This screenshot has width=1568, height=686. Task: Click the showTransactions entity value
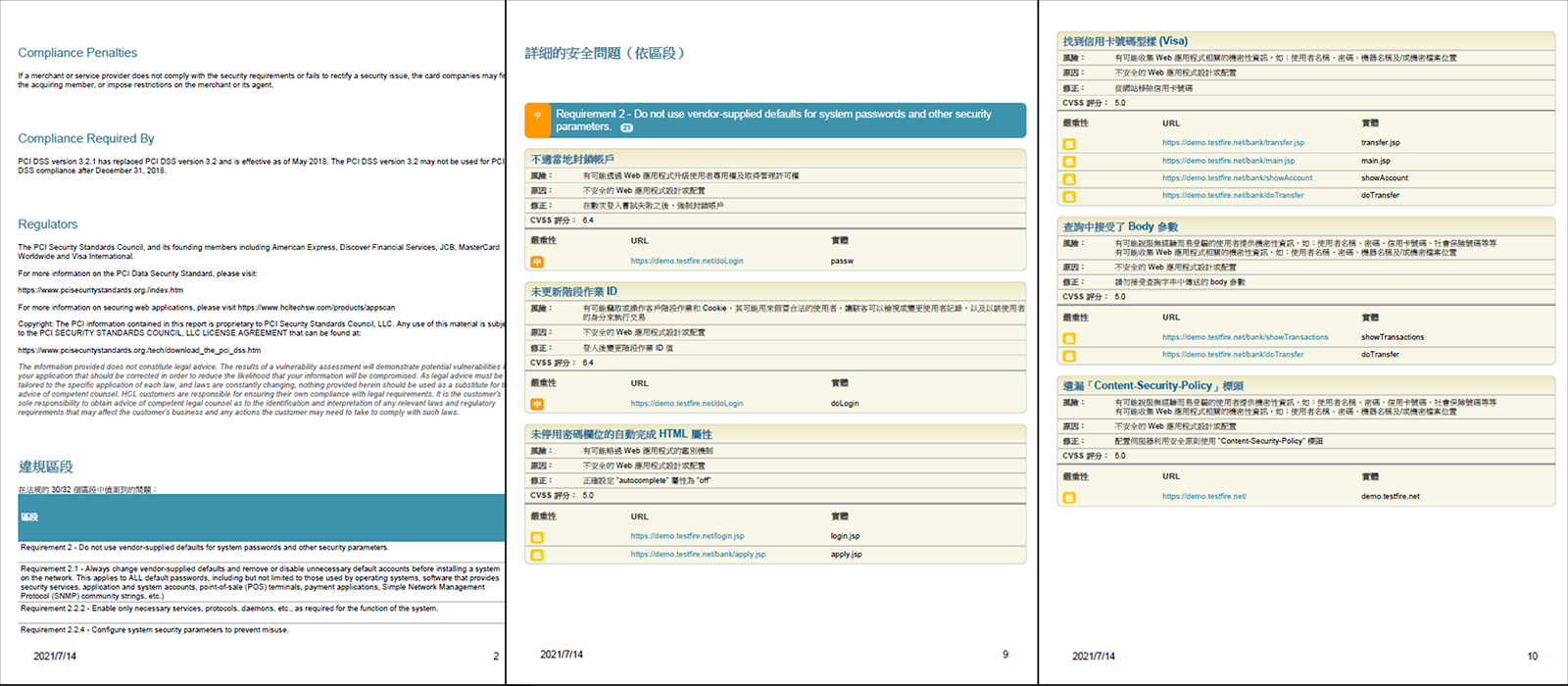coord(1392,336)
